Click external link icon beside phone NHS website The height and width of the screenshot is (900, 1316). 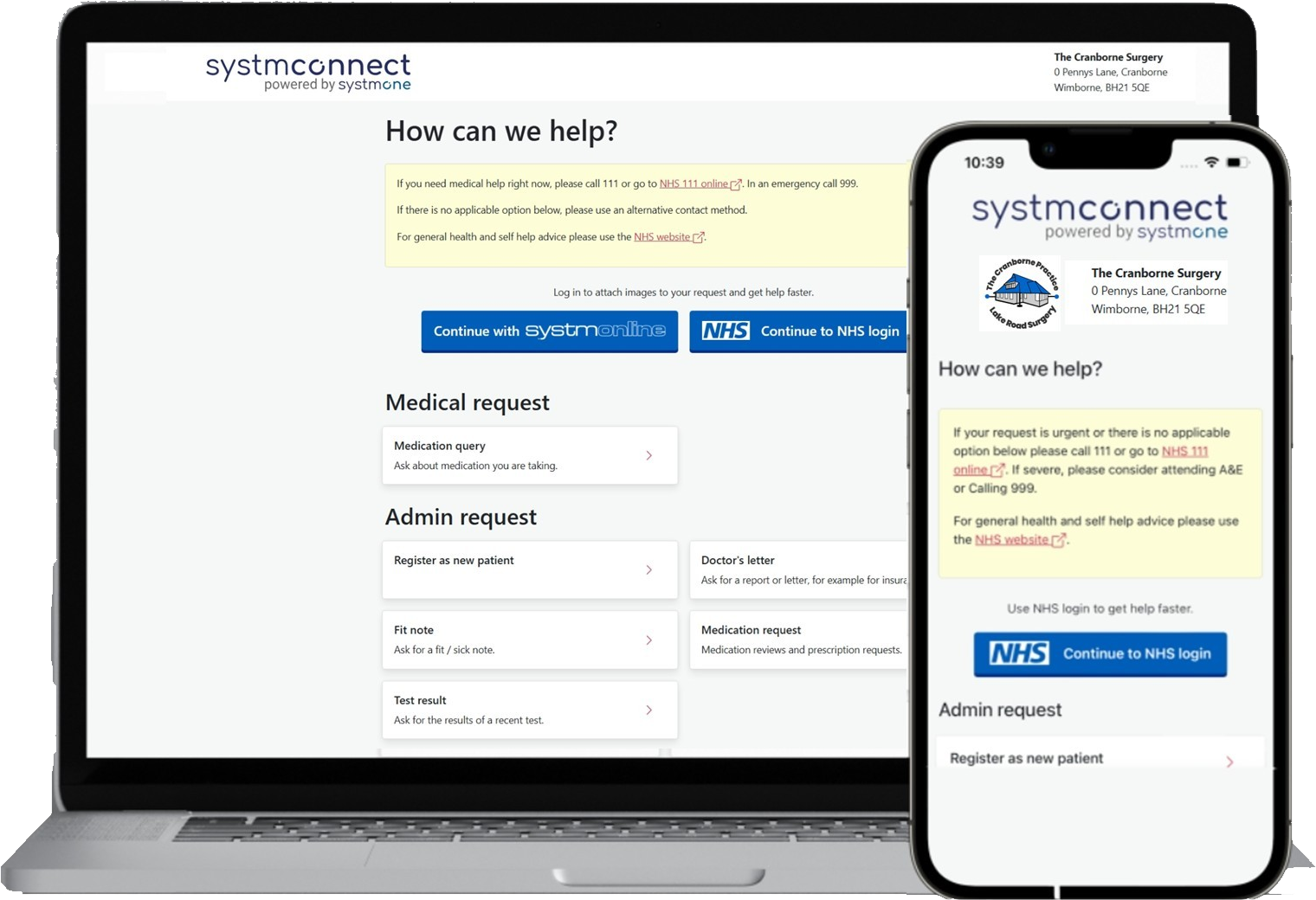point(1058,540)
